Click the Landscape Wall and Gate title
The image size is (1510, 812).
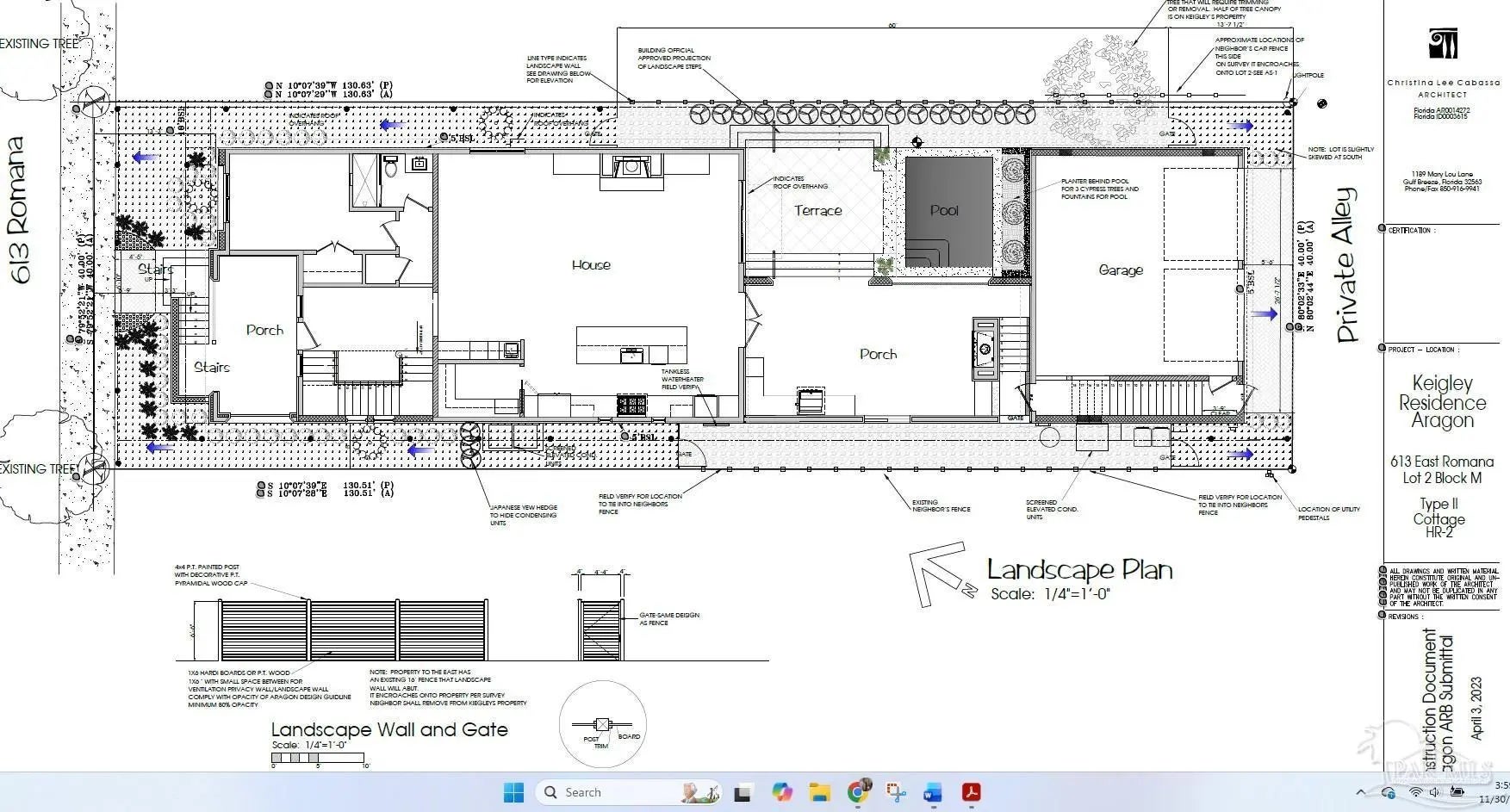click(x=389, y=730)
